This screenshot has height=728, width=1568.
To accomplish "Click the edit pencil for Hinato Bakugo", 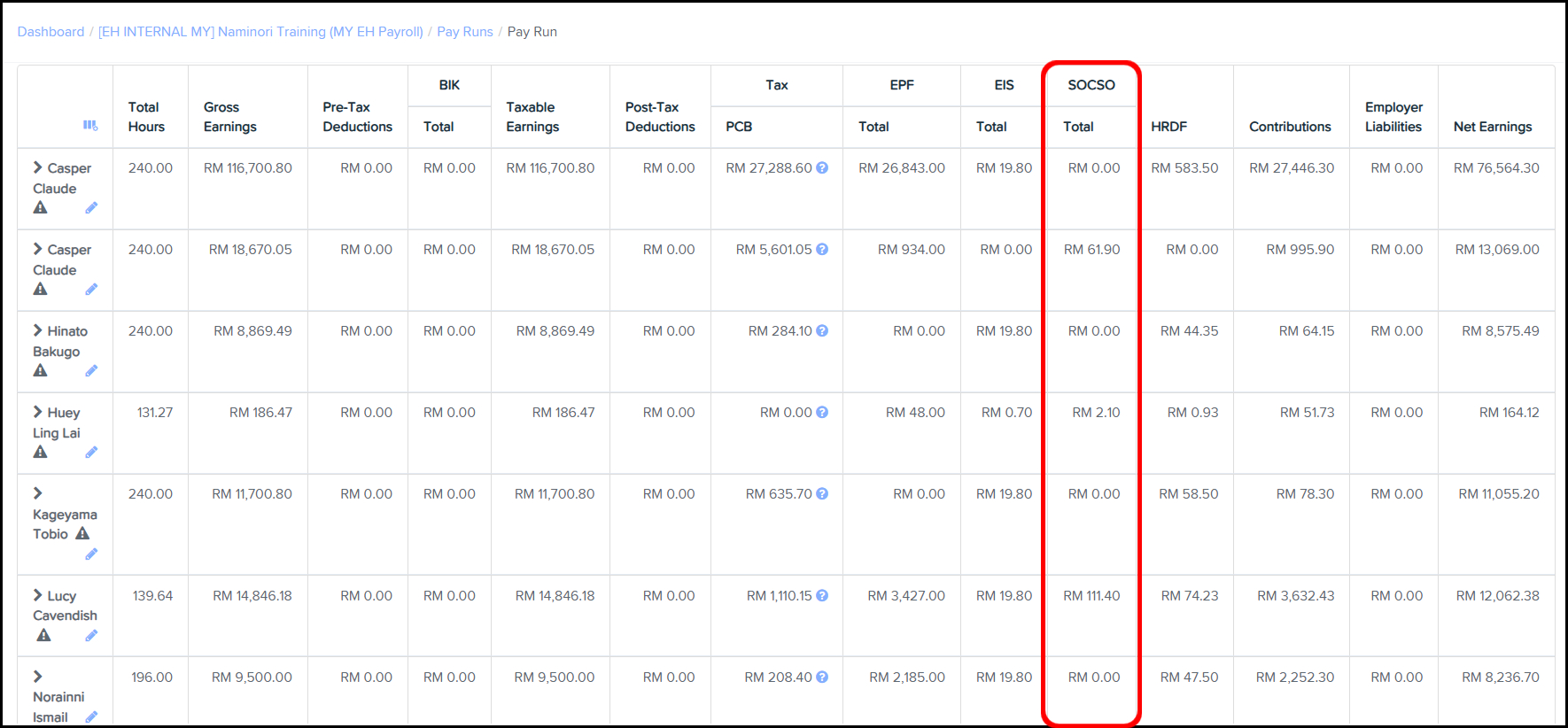I will click(x=91, y=371).
